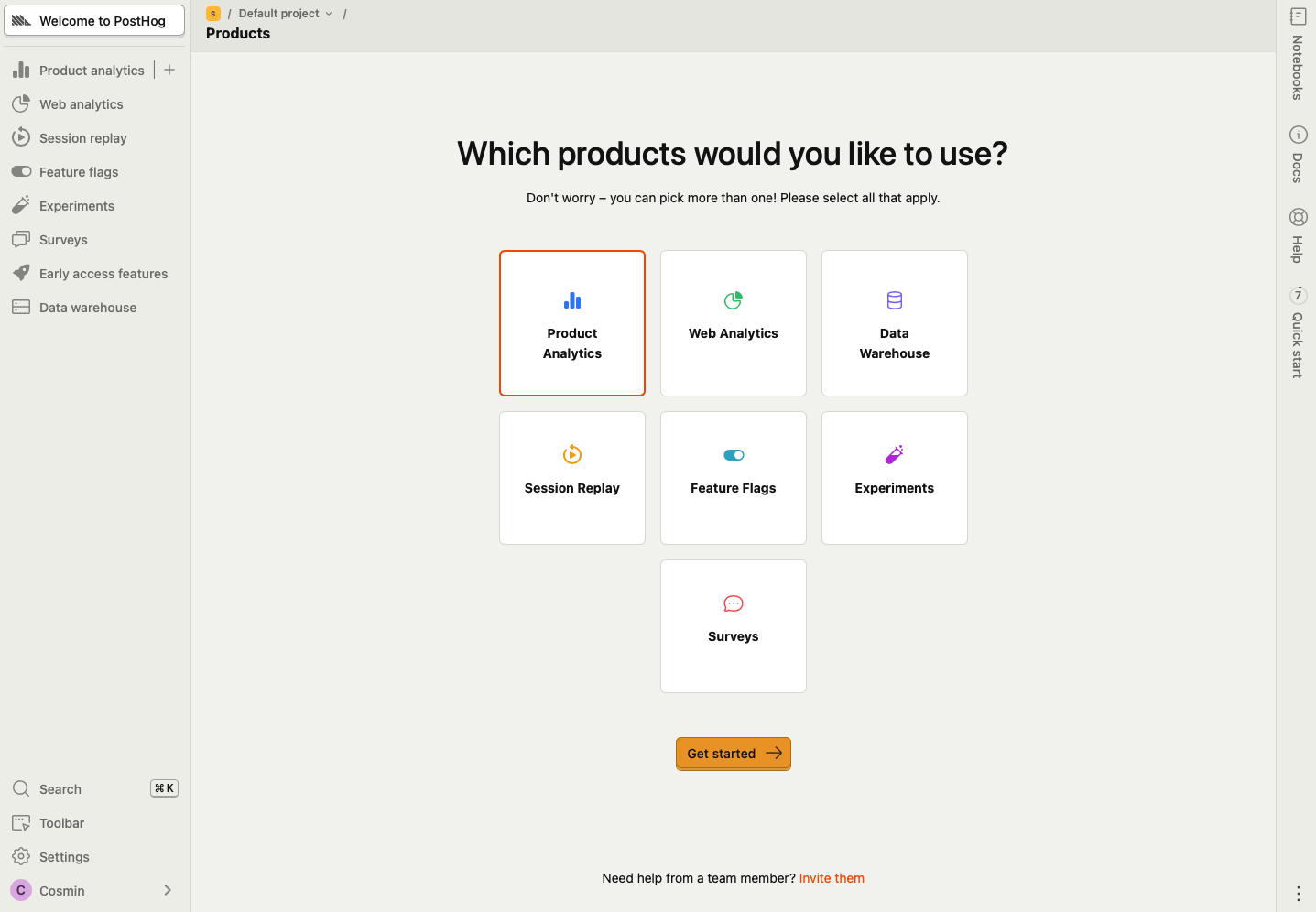Click the Welcome to PostHog button

tap(94, 21)
